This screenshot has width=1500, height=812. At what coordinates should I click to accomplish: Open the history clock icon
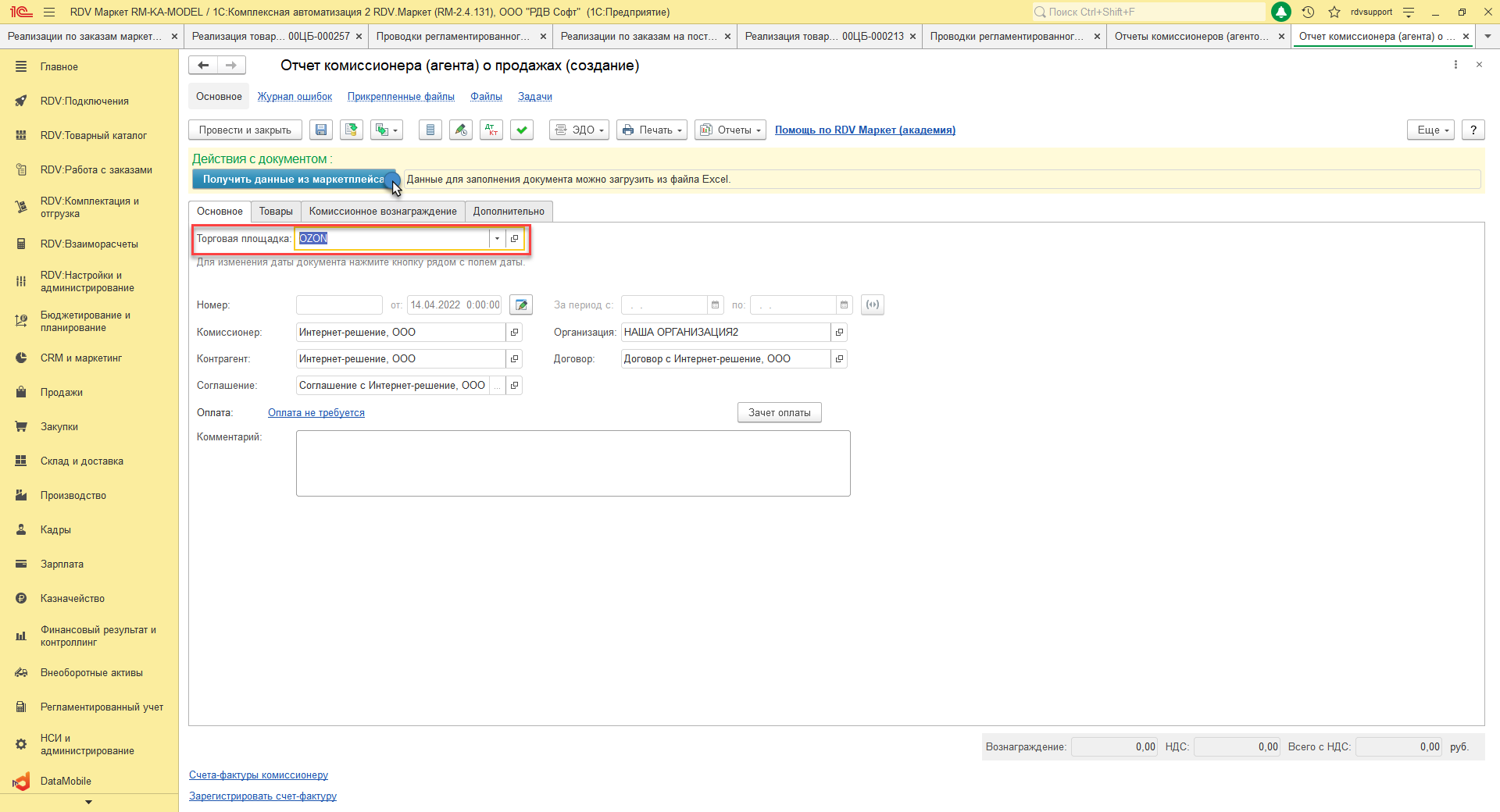click(1309, 12)
